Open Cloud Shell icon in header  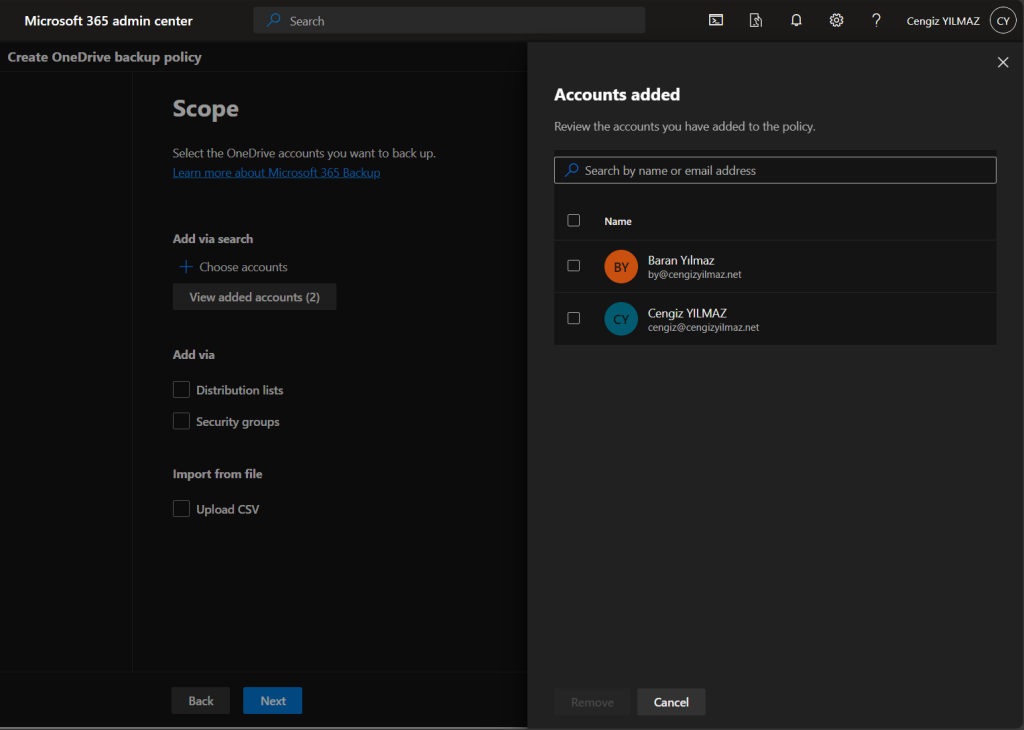pyautogui.click(x=716, y=21)
